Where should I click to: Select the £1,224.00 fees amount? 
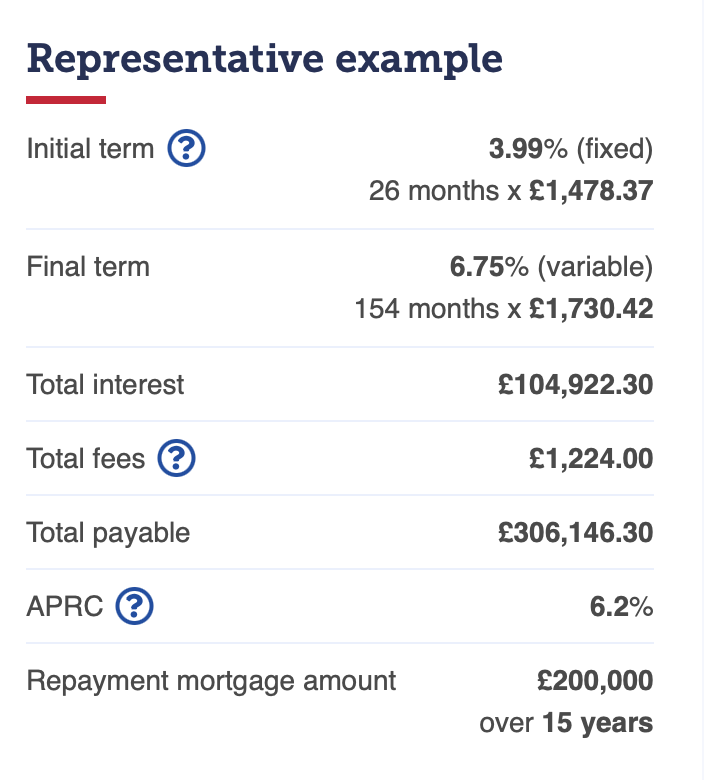tap(591, 459)
